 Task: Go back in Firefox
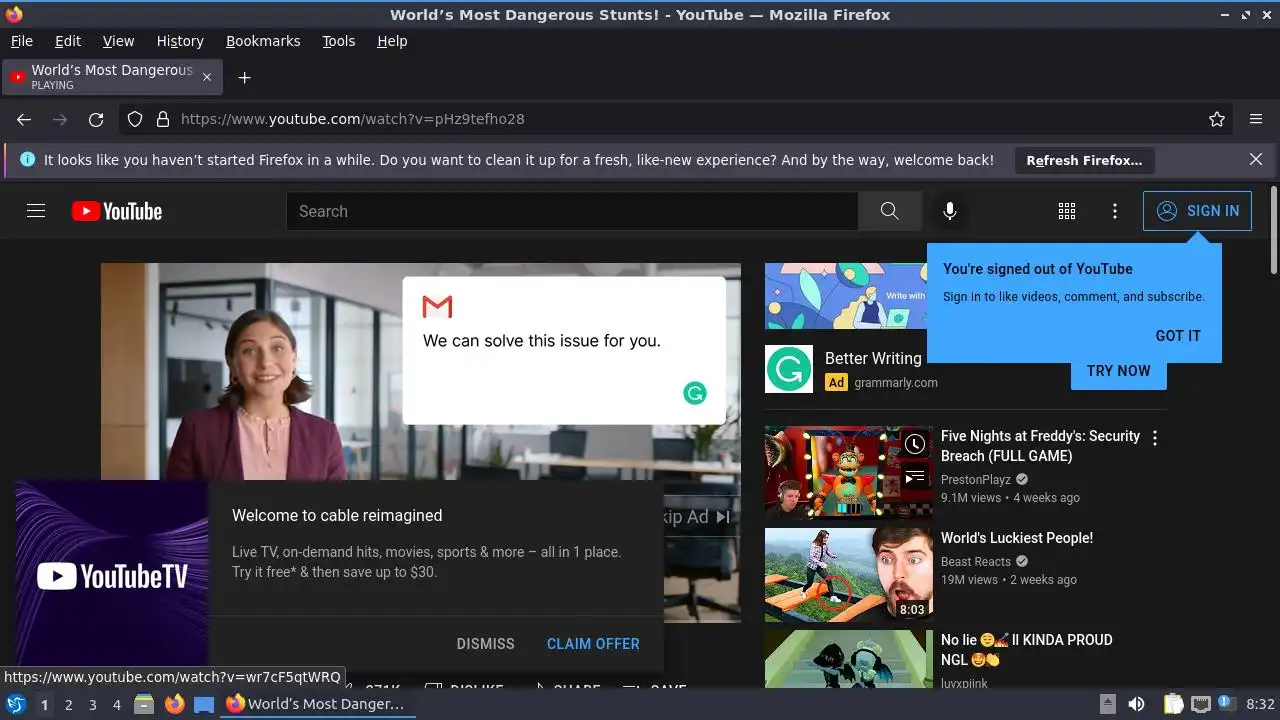[24, 119]
